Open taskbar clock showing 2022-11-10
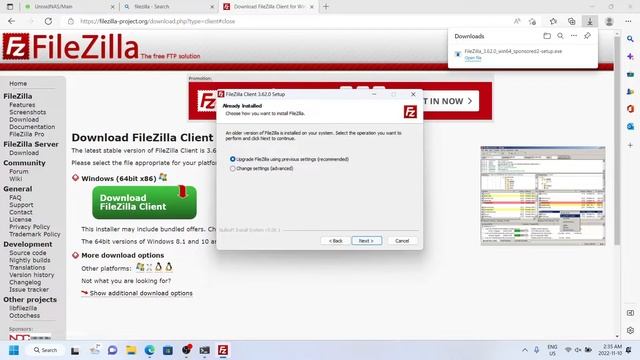This screenshot has height=360, width=640. [x=610, y=350]
